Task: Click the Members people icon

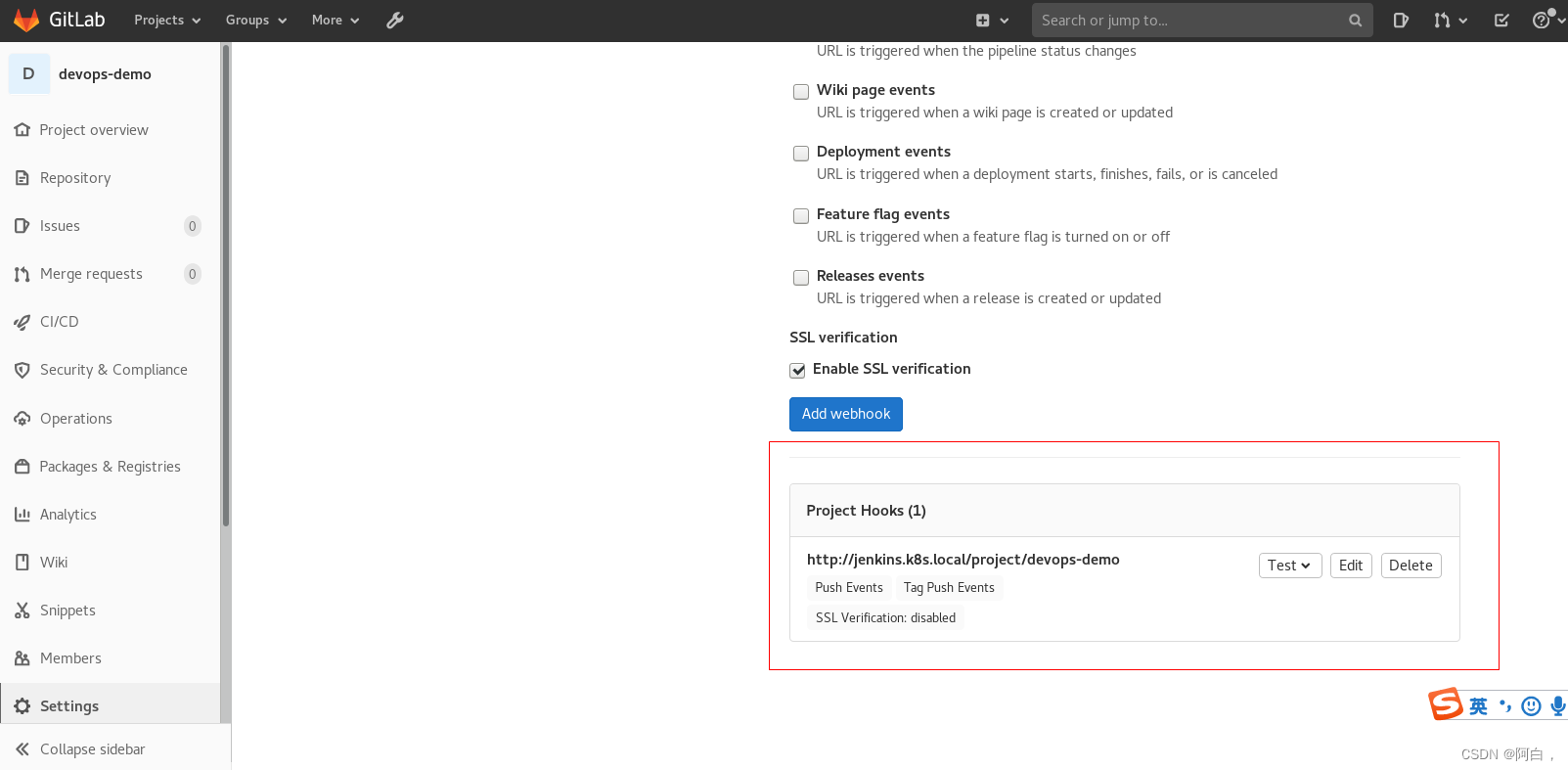Action: (x=22, y=658)
